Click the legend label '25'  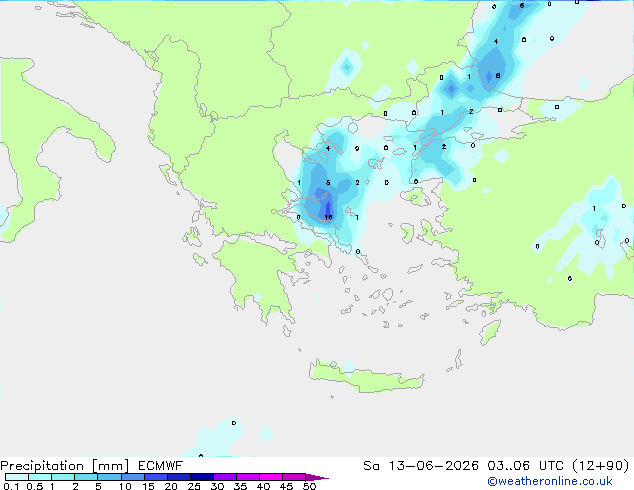pyautogui.click(x=194, y=486)
